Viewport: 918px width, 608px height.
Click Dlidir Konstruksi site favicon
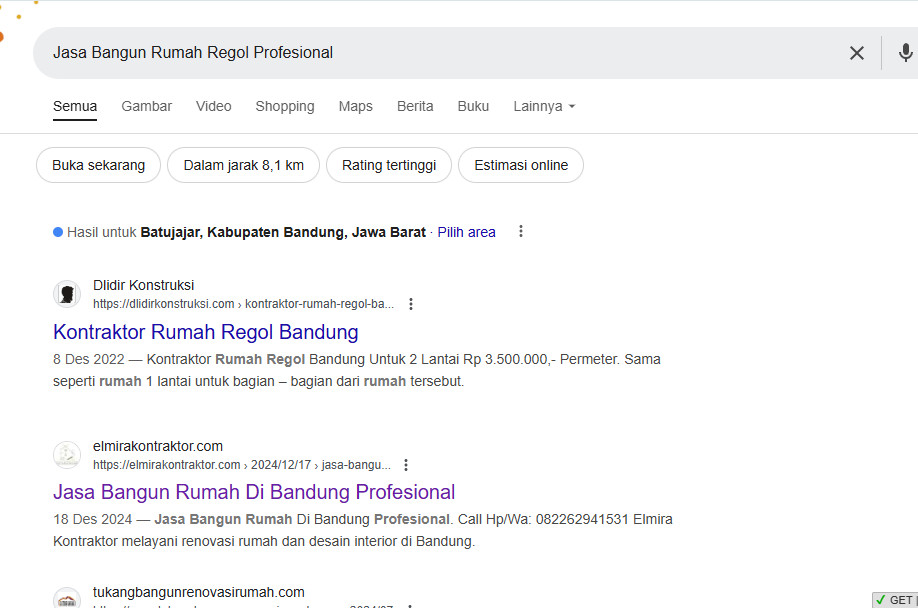[67, 294]
